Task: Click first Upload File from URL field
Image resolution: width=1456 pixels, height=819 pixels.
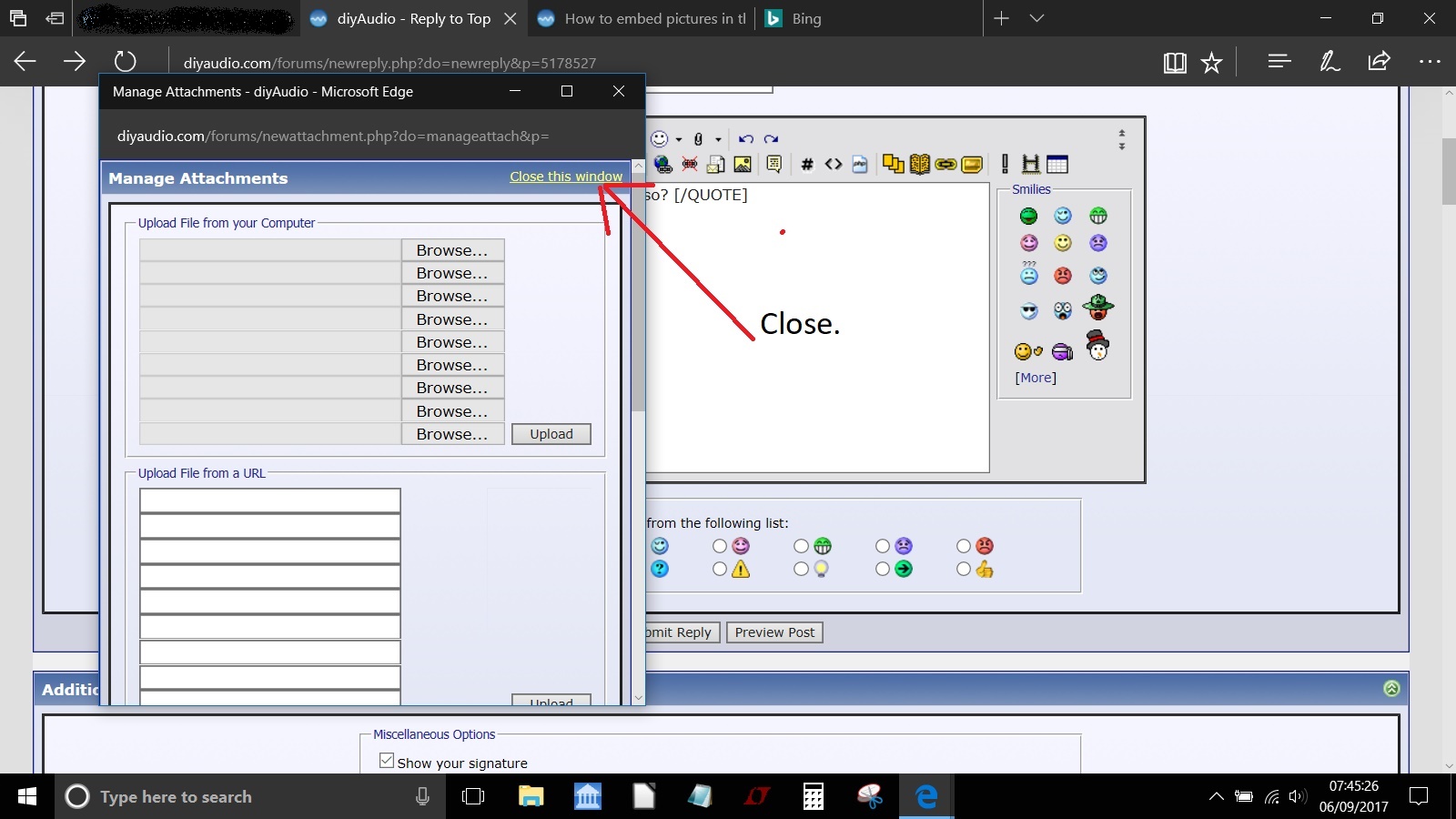Action: pyautogui.click(x=270, y=500)
